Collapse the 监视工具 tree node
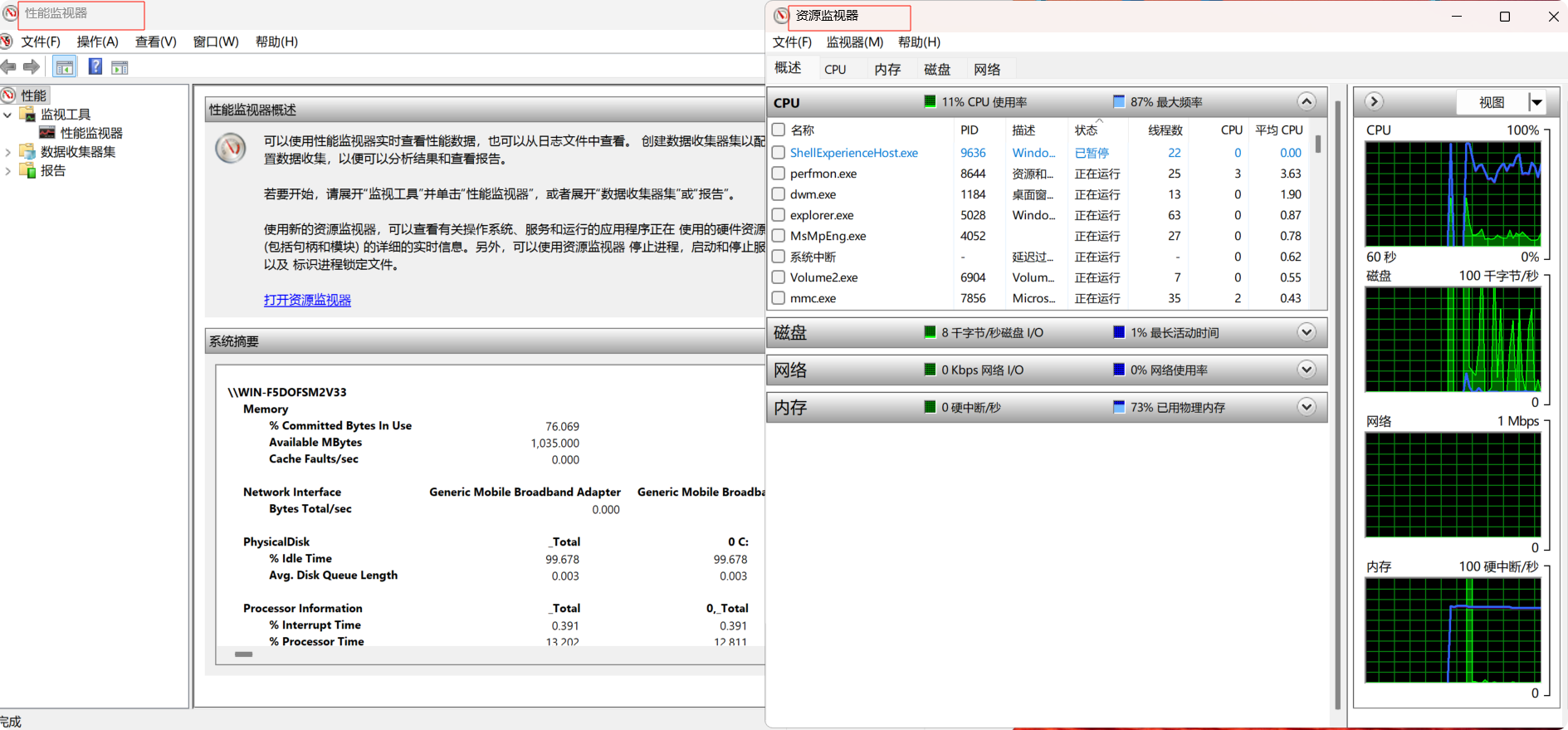1568x730 pixels. [7, 115]
